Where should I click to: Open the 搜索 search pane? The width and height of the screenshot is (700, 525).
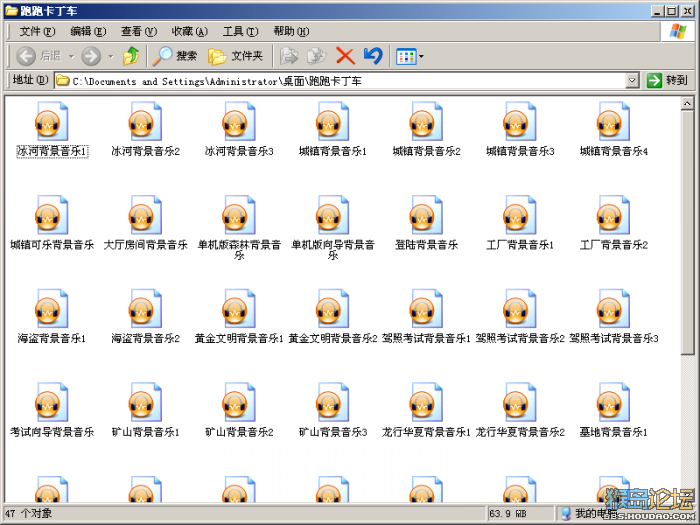click(x=175, y=56)
